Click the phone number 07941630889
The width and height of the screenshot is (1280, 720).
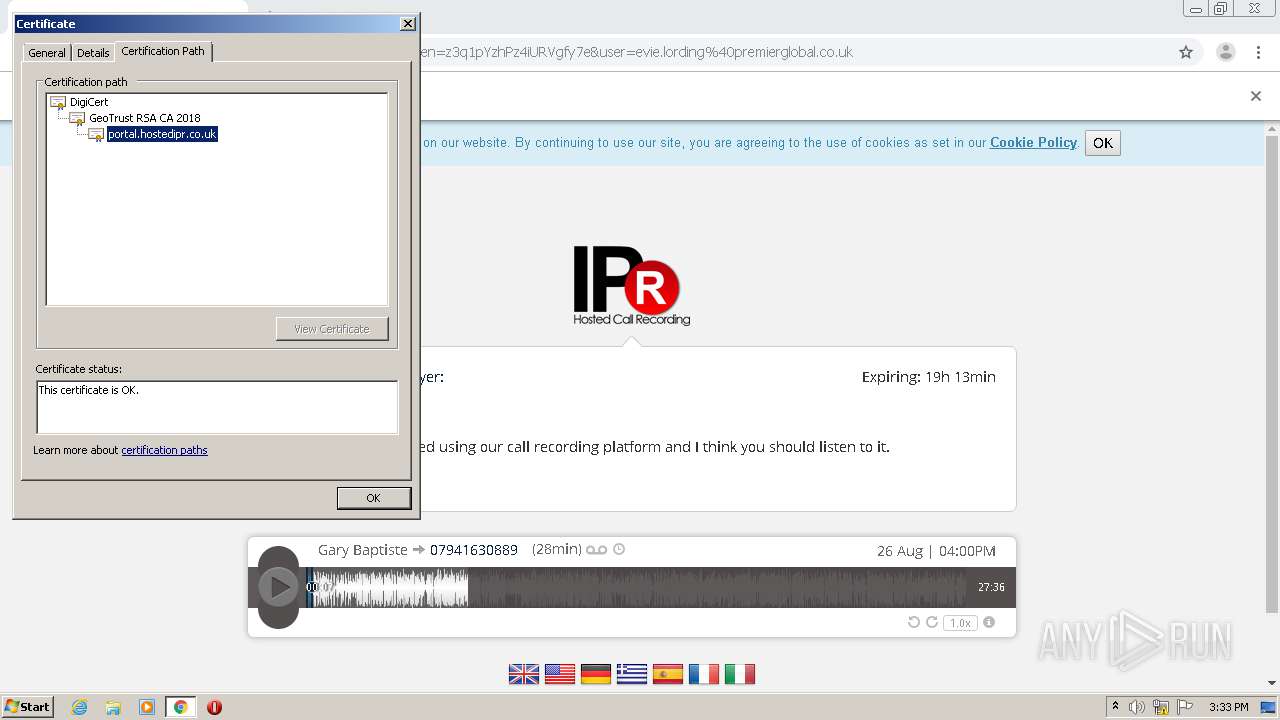(474, 550)
